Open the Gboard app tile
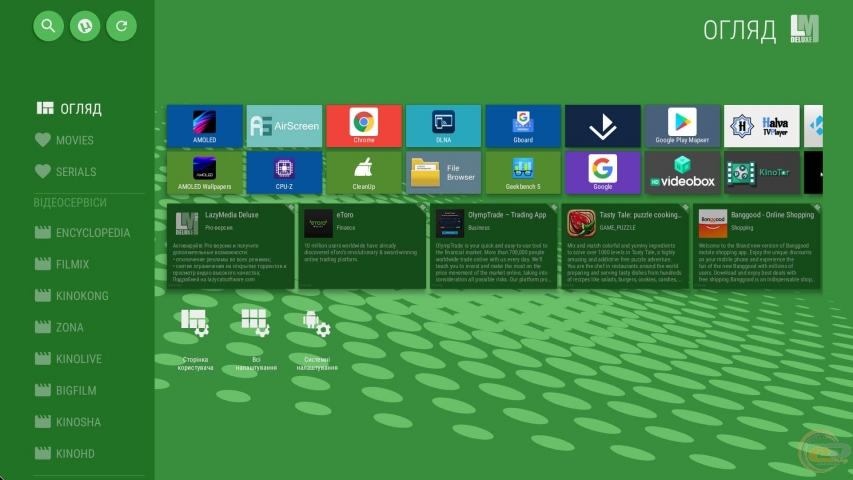 [523, 126]
